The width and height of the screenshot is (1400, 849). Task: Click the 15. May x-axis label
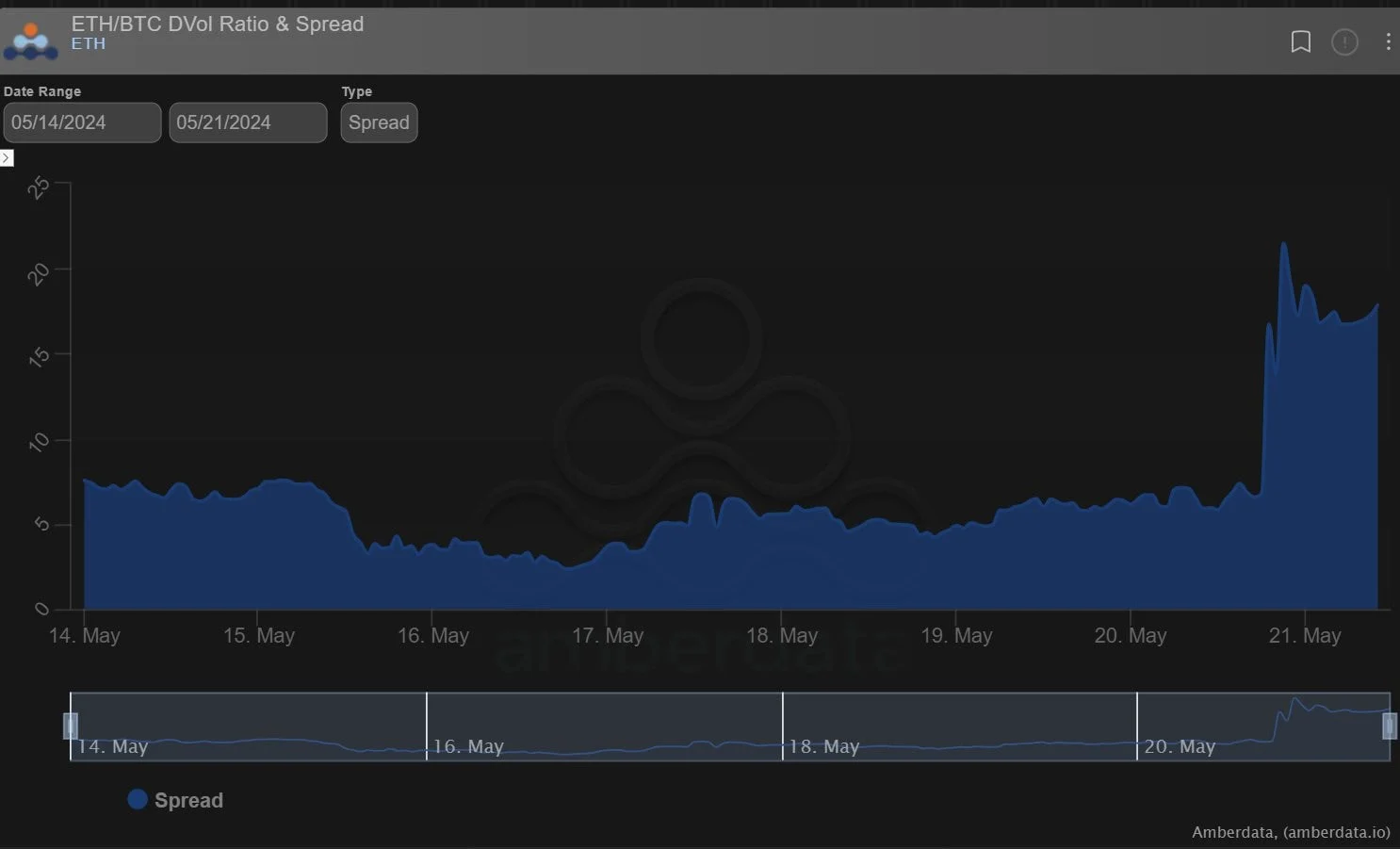coord(259,635)
